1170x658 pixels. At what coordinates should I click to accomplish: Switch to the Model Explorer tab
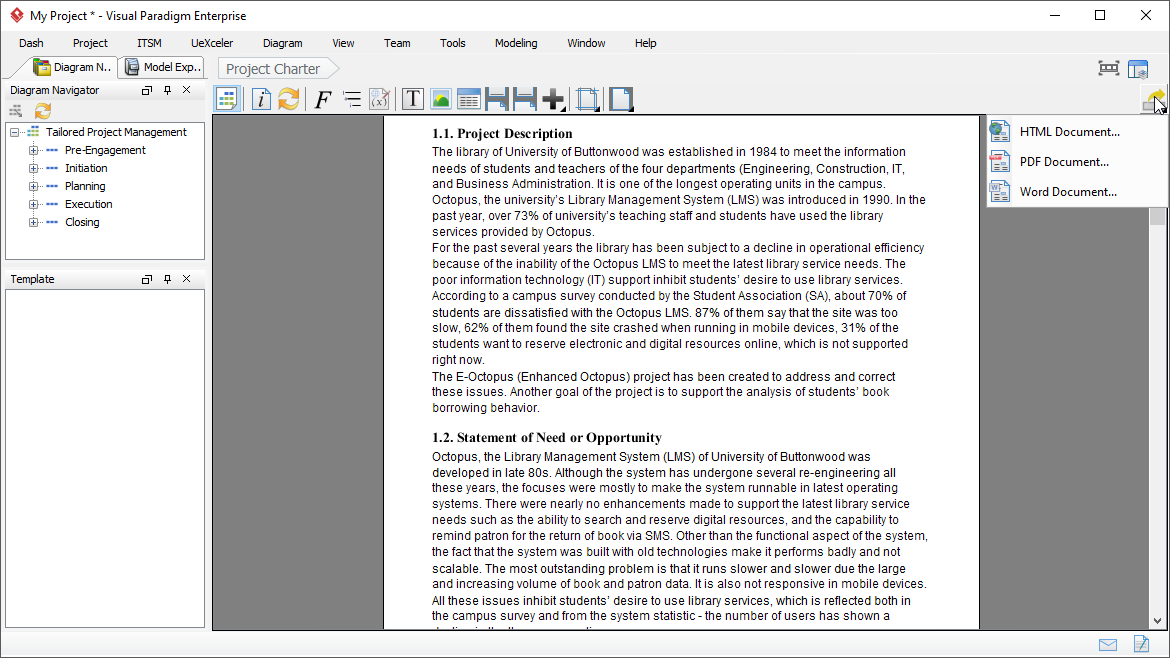tap(163, 67)
